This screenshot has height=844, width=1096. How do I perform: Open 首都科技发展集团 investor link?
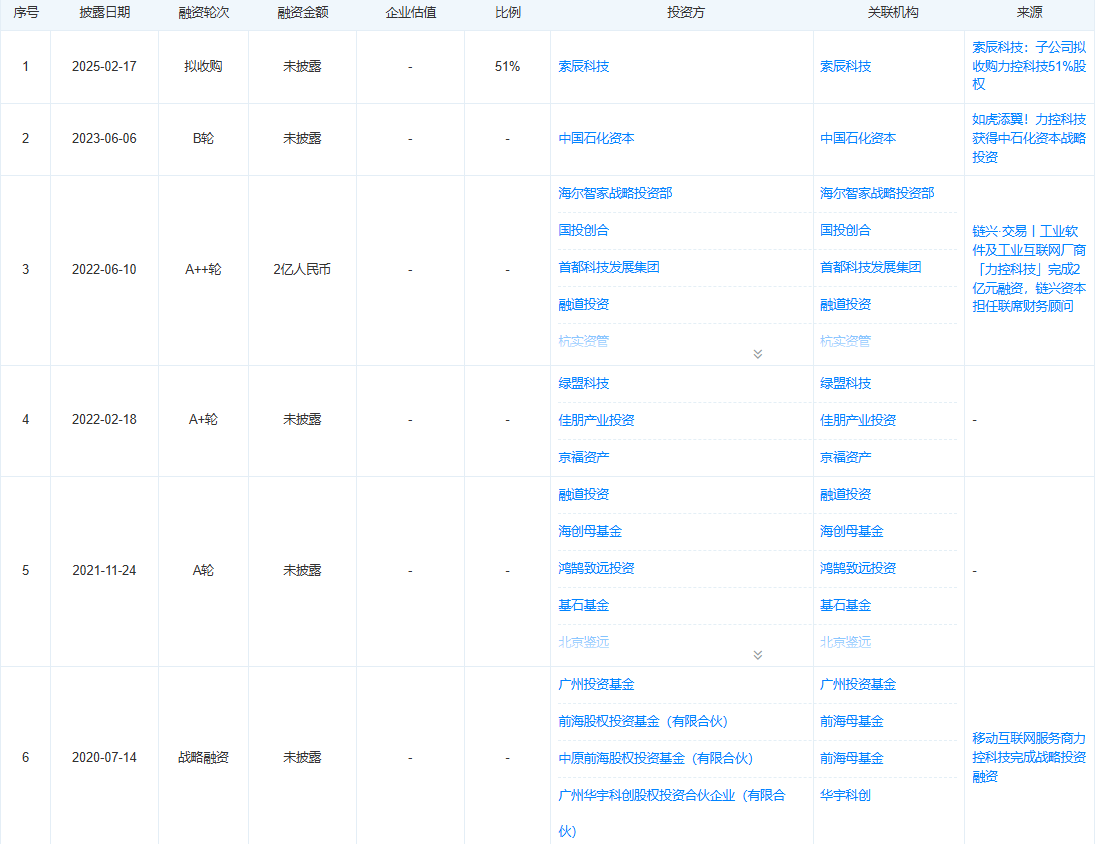point(610,268)
